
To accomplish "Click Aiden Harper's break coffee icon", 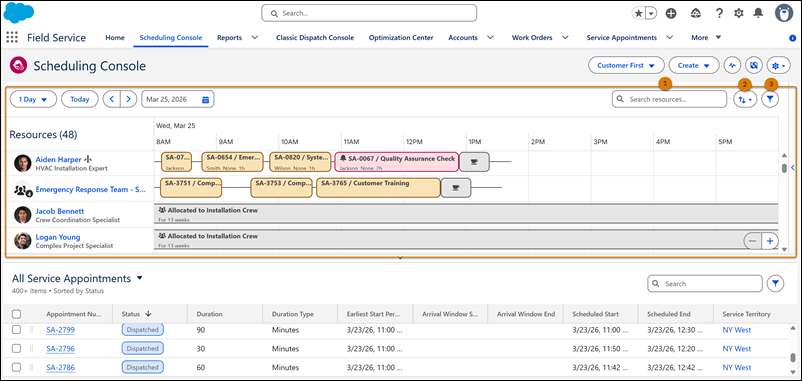I will [x=474, y=162].
